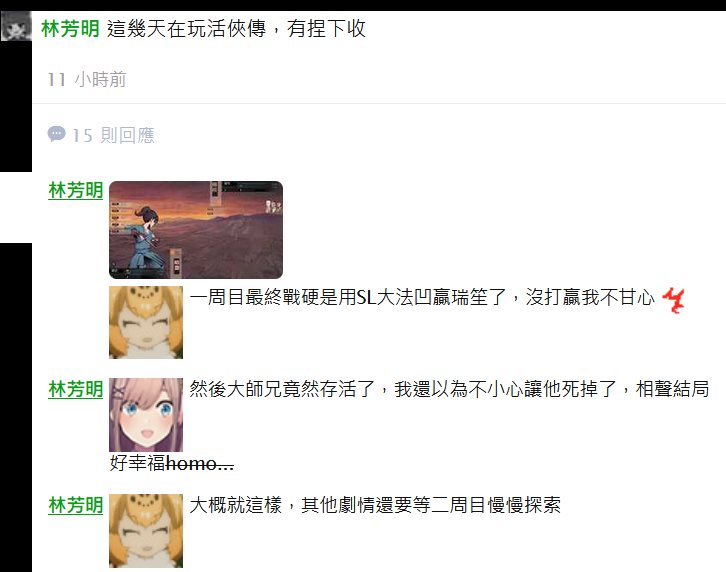This screenshot has width=726, height=572.
Task: Click the reply text 一周目最終戰硬是用SL大法
Action: [301, 297]
